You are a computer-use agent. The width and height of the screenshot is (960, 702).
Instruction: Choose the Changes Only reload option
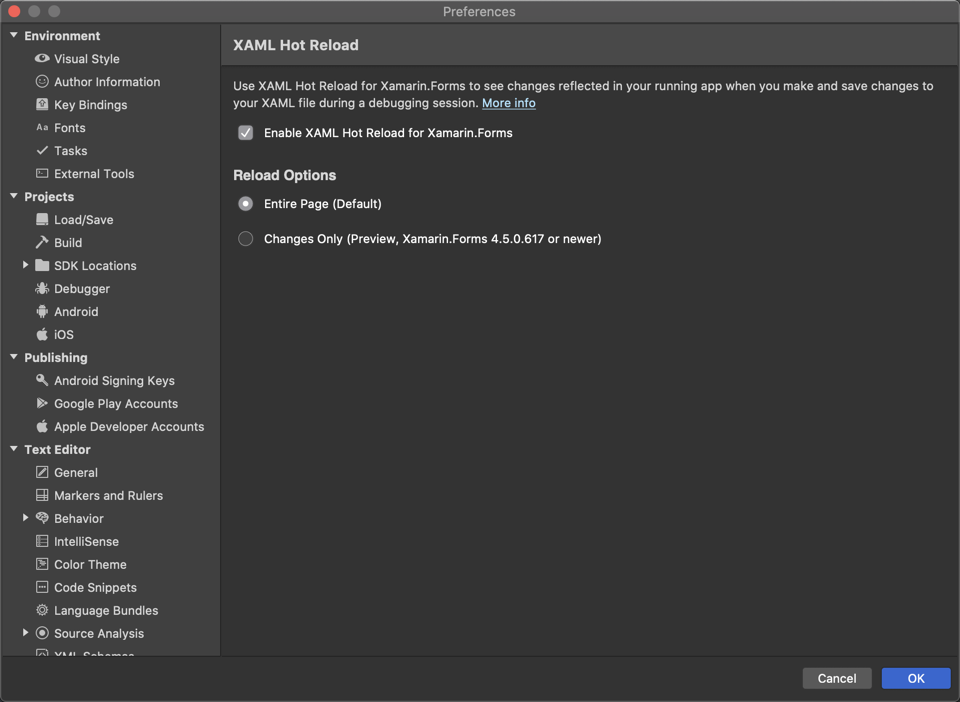tap(245, 238)
